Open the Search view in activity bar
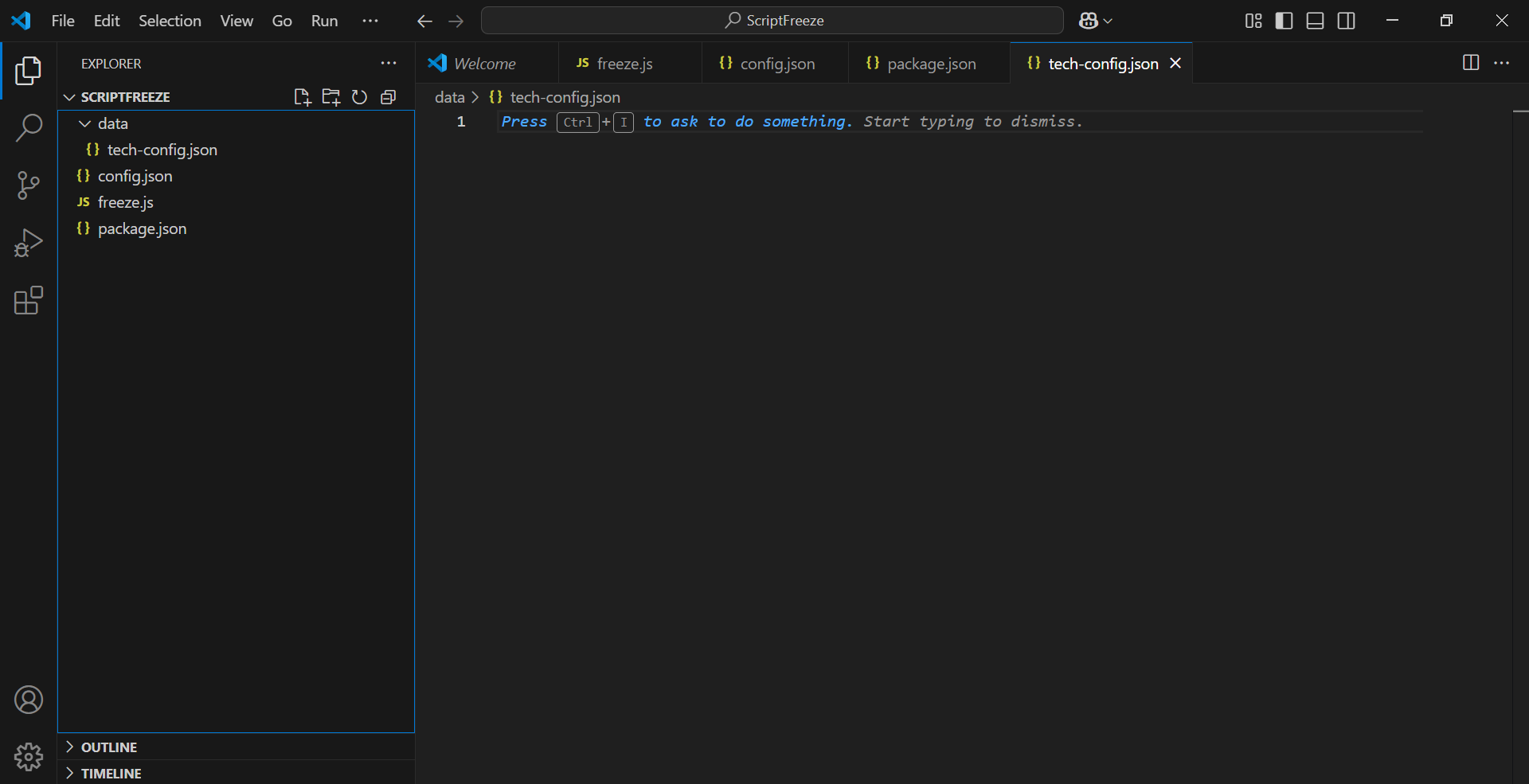The width and height of the screenshot is (1529, 784). point(29,128)
